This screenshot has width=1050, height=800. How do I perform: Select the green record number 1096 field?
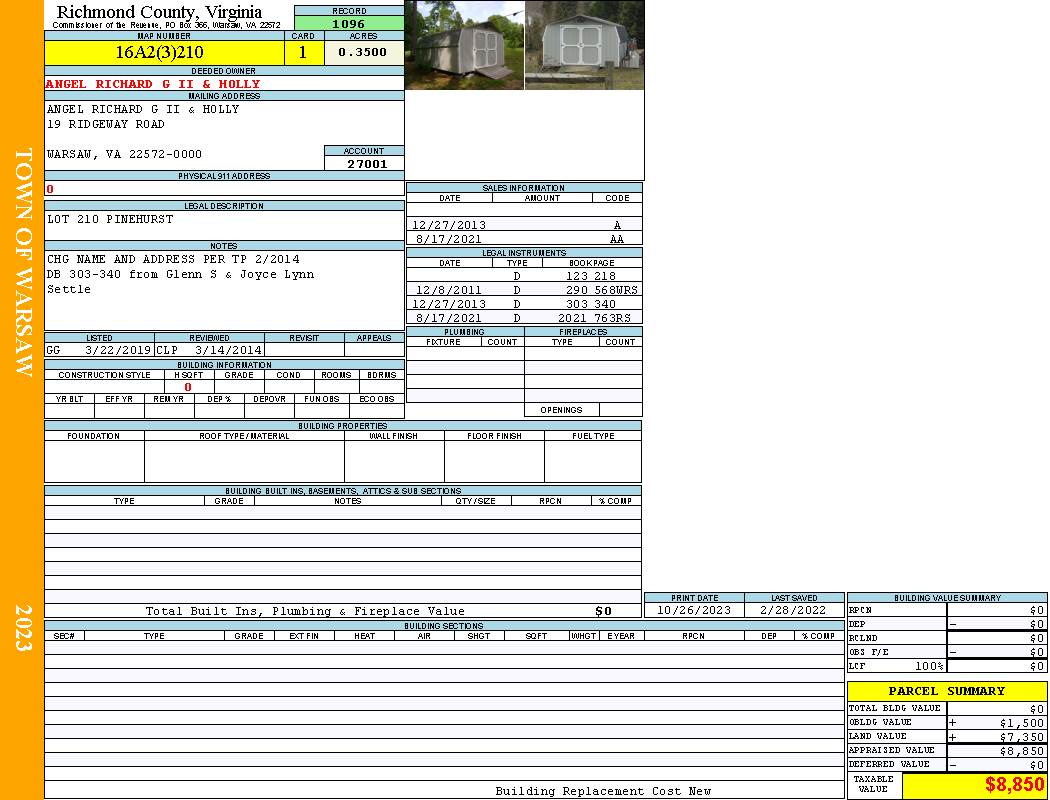[x=349, y=23]
